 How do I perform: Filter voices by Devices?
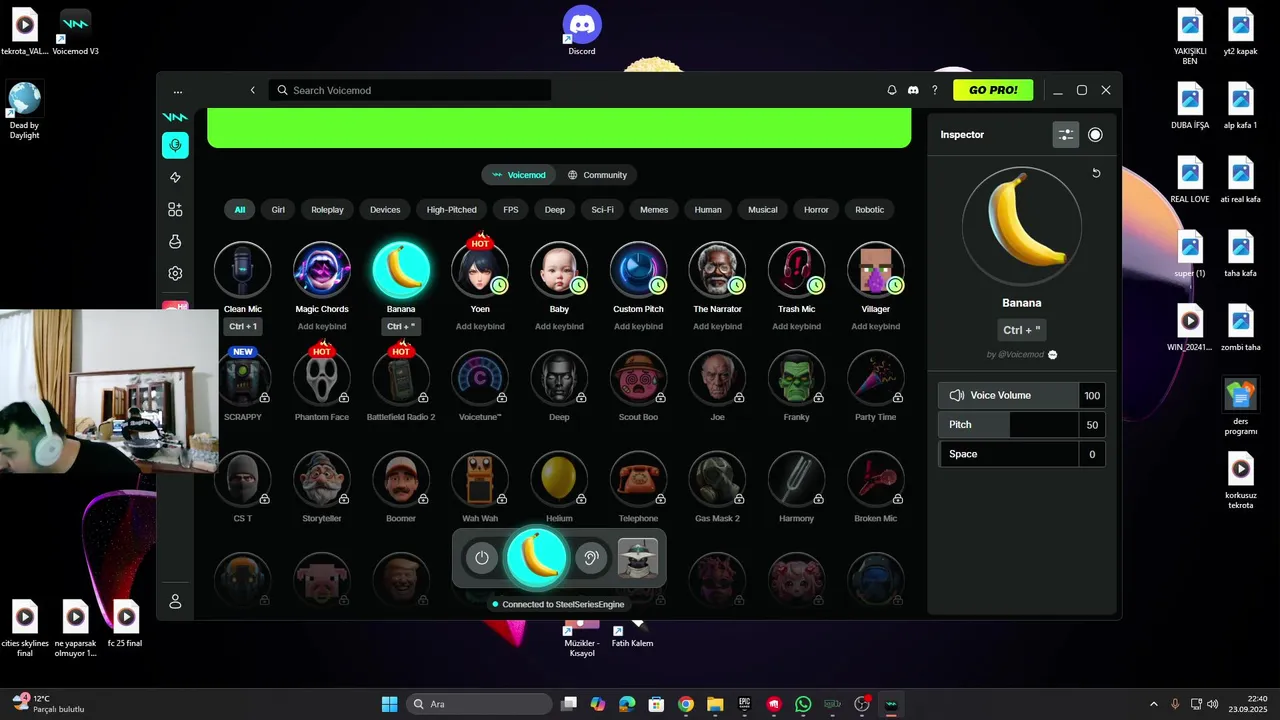pyautogui.click(x=385, y=210)
